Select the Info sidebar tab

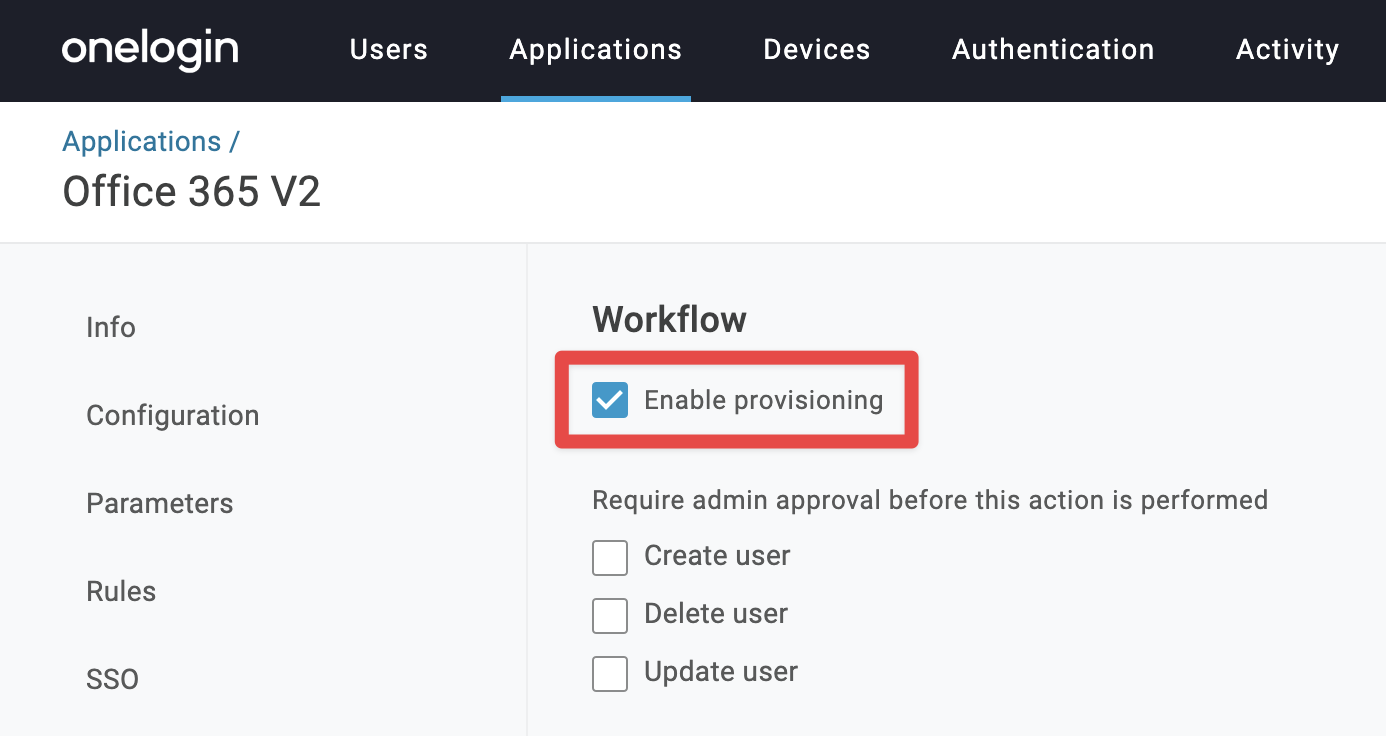click(x=111, y=328)
